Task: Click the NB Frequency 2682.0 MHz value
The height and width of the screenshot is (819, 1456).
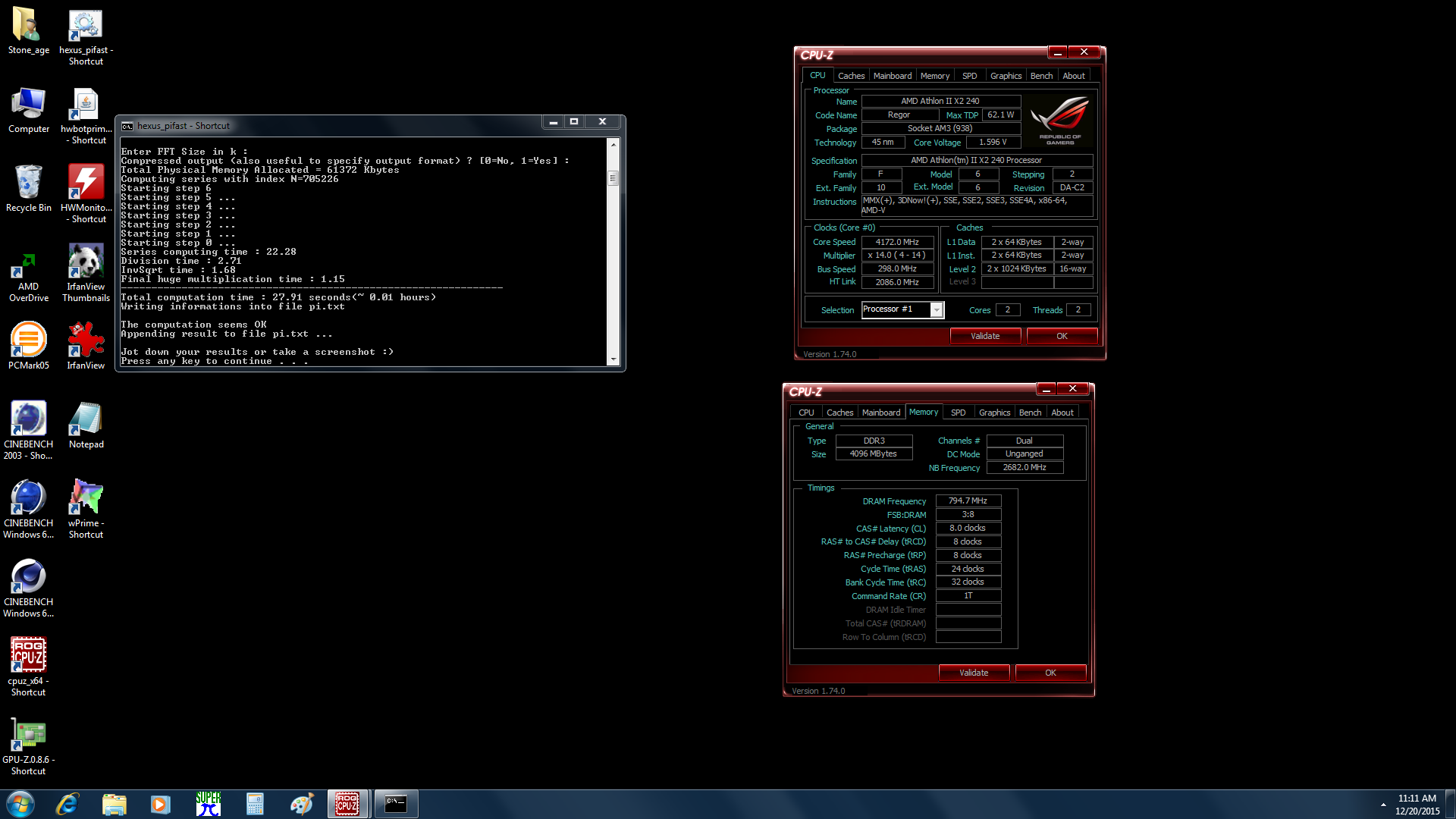Action: (x=1024, y=468)
